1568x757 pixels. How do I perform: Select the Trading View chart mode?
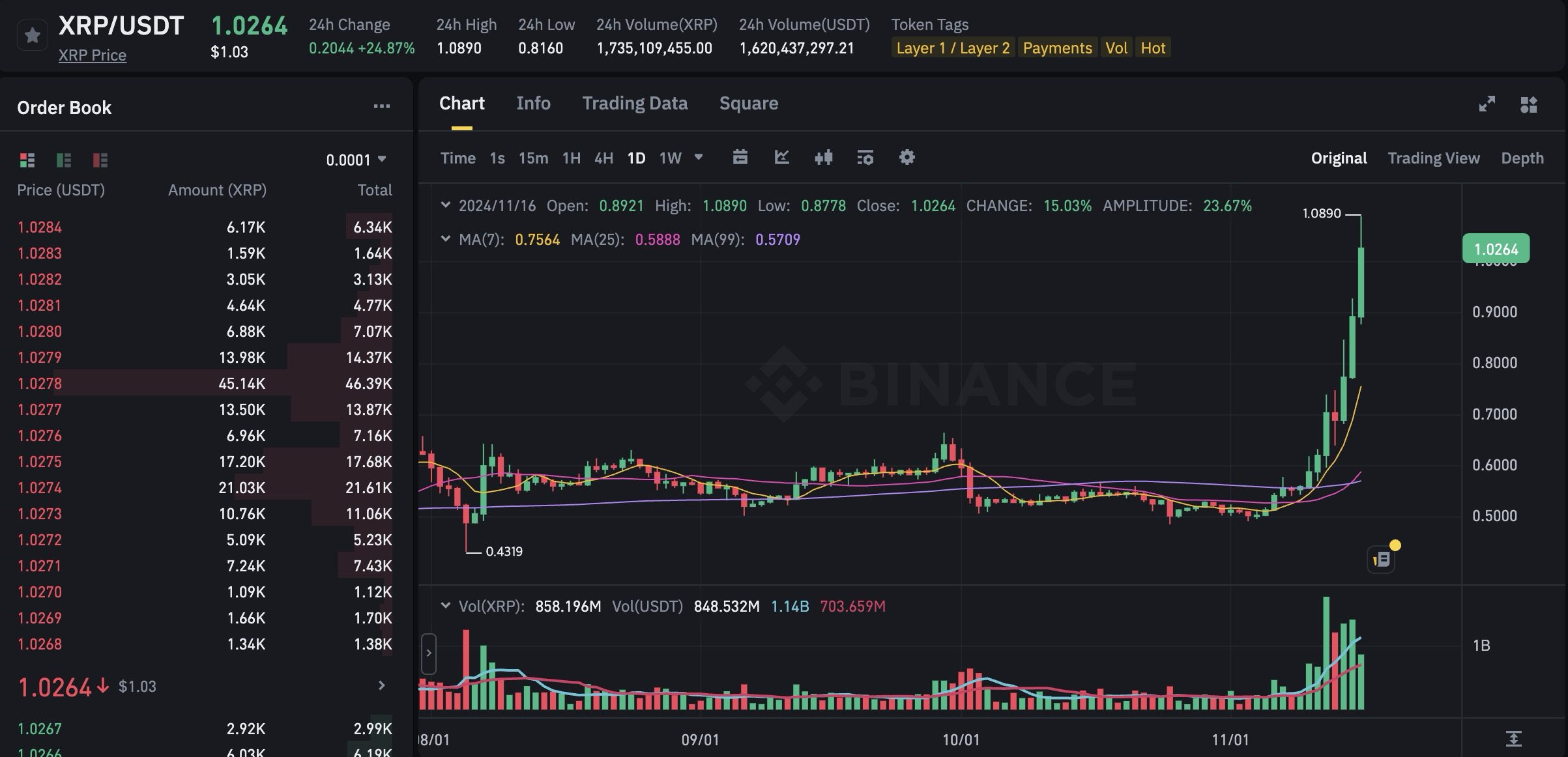(x=1434, y=158)
